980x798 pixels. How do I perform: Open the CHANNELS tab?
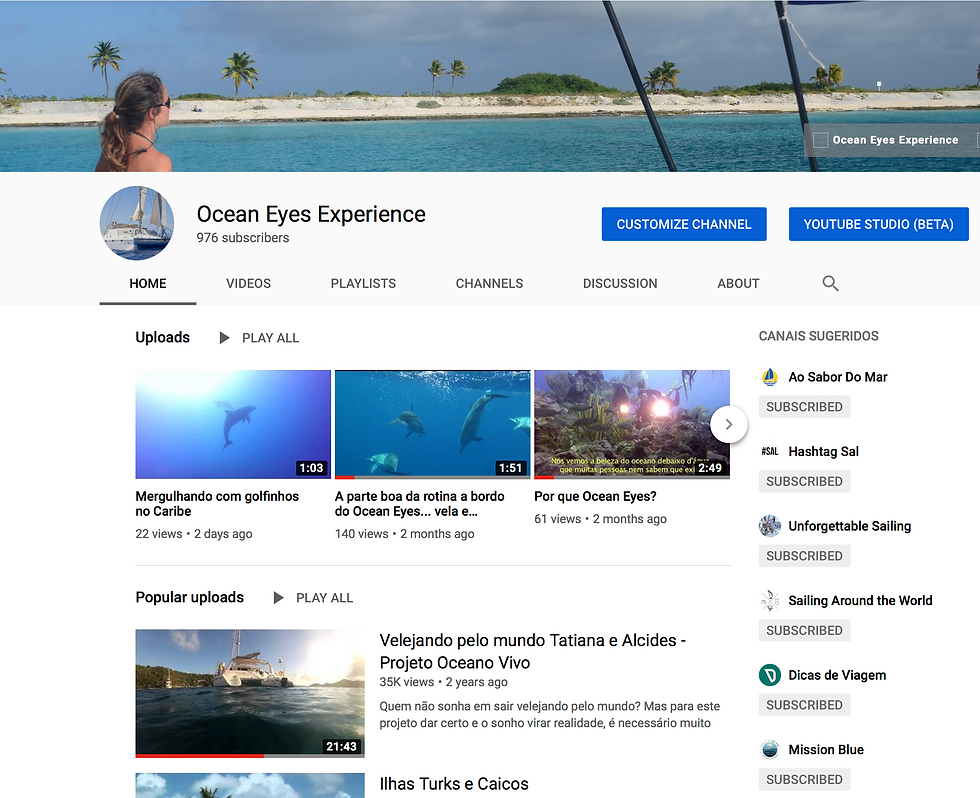tap(489, 284)
